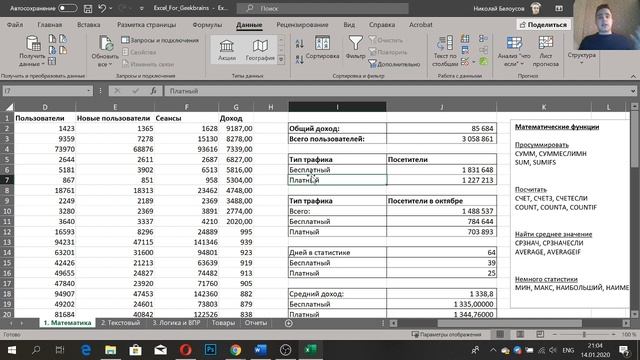
Task: Open Анализ что если dropdown
Action: pos(514,51)
